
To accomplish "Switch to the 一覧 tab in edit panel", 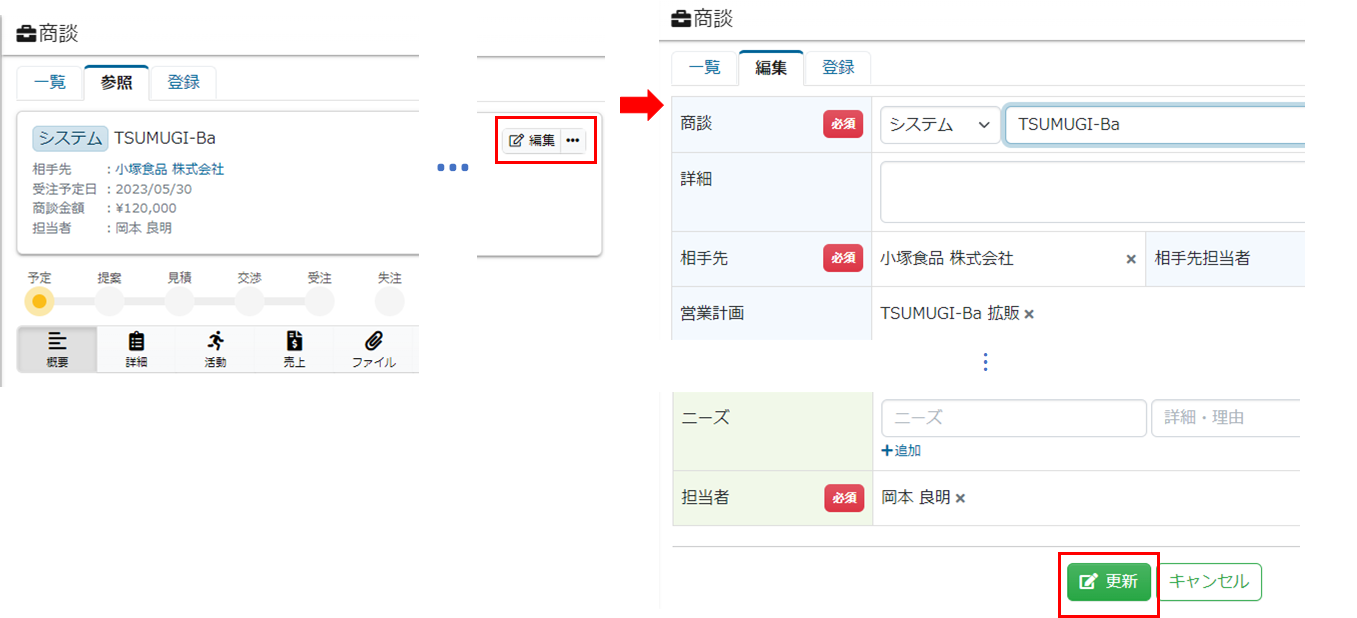I will (x=704, y=68).
